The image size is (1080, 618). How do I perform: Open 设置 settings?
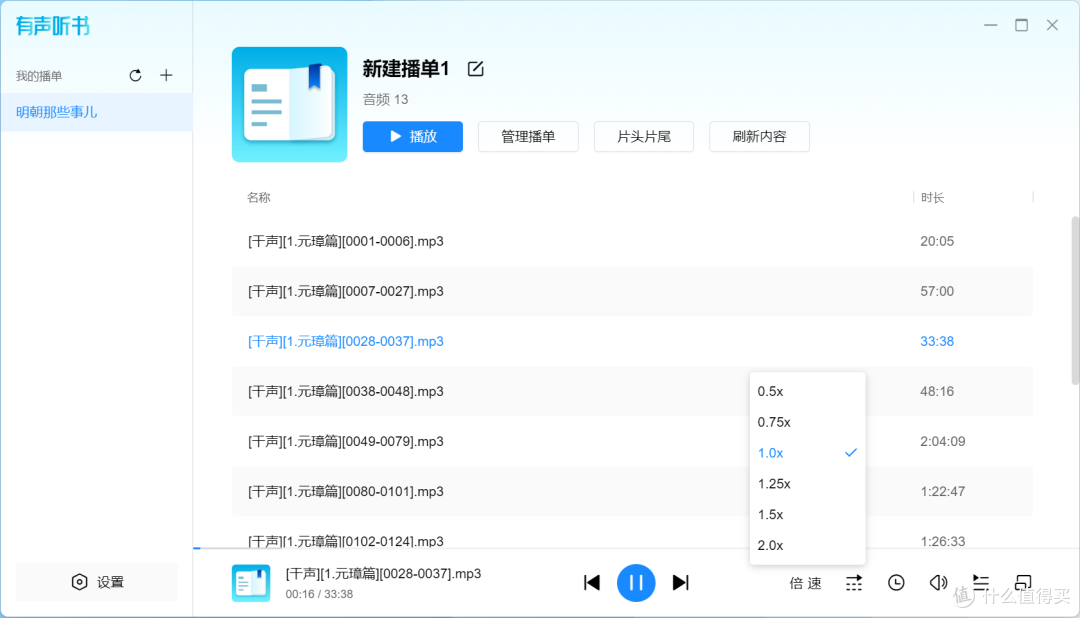pos(97,582)
